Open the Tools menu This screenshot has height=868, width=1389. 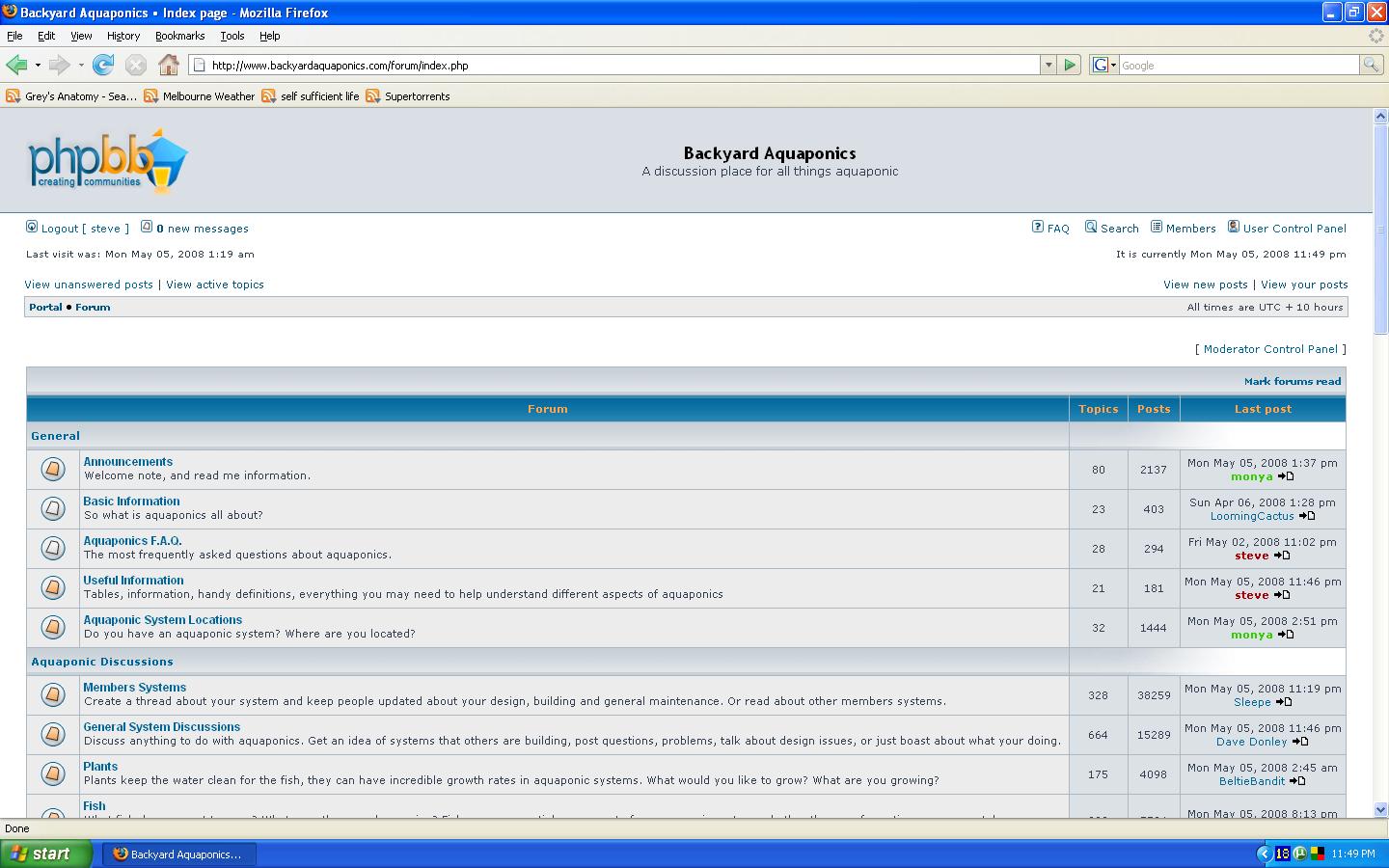click(231, 36)
